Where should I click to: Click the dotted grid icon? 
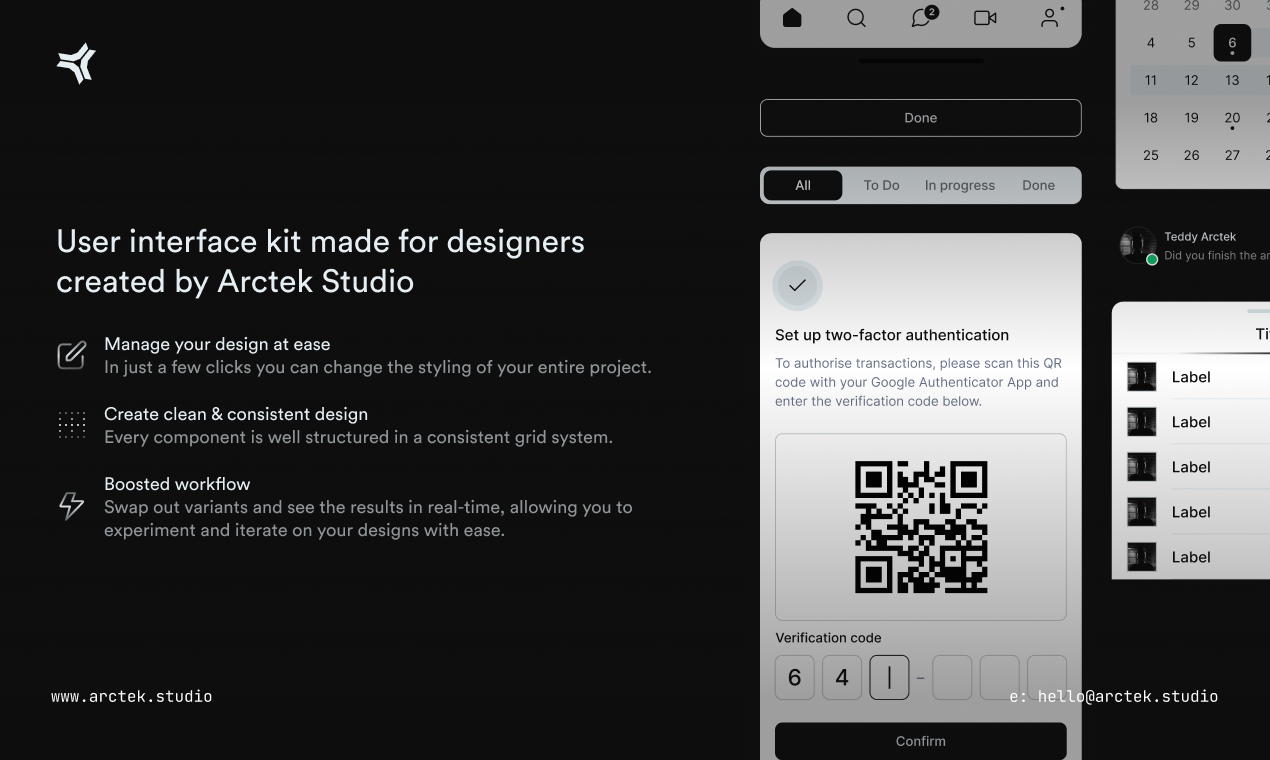point(71,425)
